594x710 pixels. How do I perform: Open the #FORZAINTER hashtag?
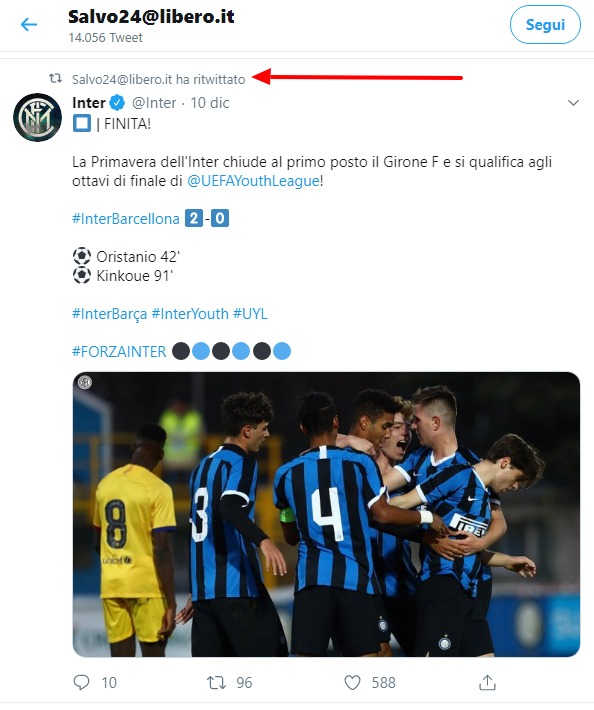click(120, 352)
